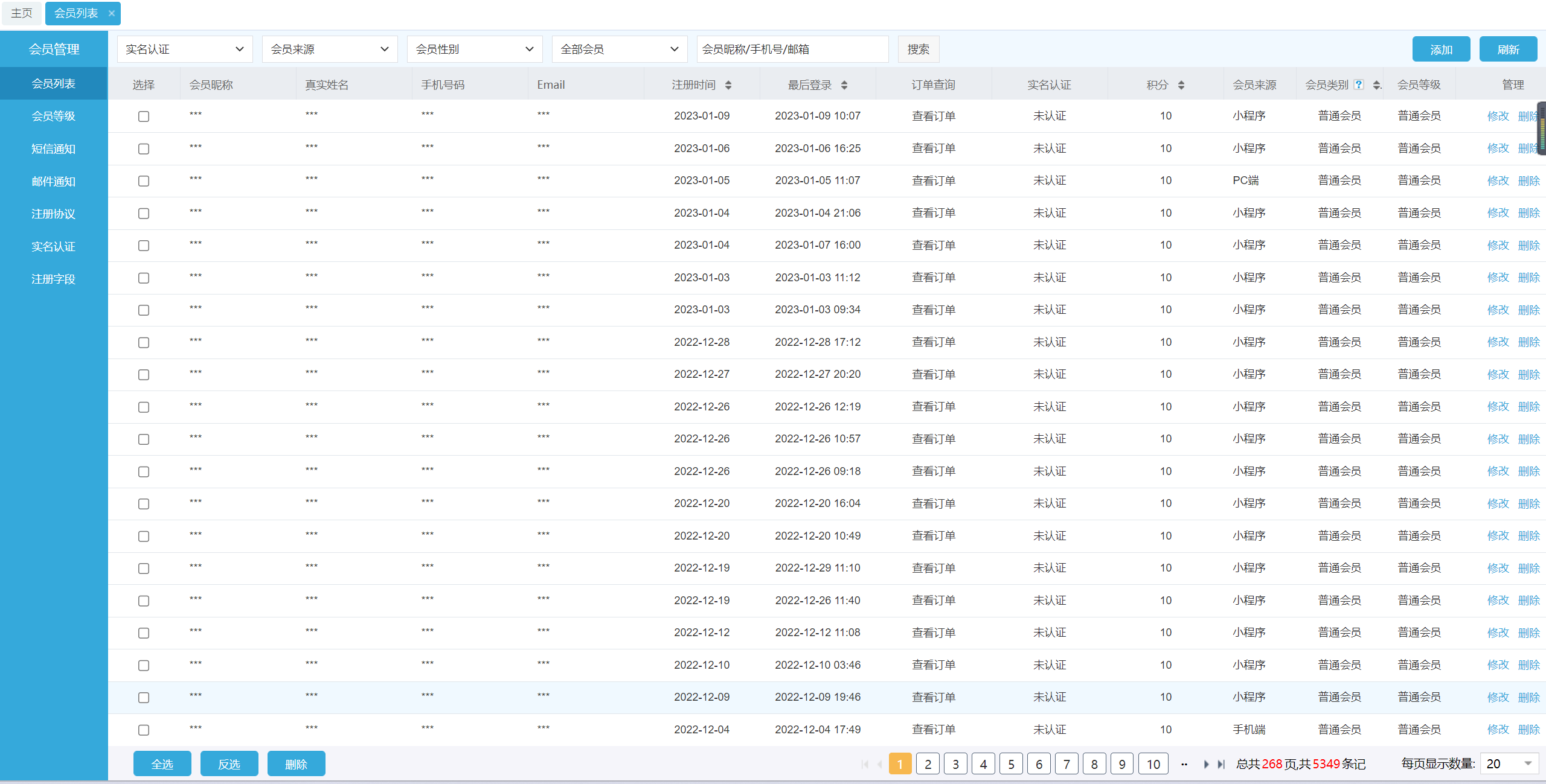The height and width of the screenshot is (784, 1546).
Task: Click the 添加 button
Action: (x=1441, y=49)
